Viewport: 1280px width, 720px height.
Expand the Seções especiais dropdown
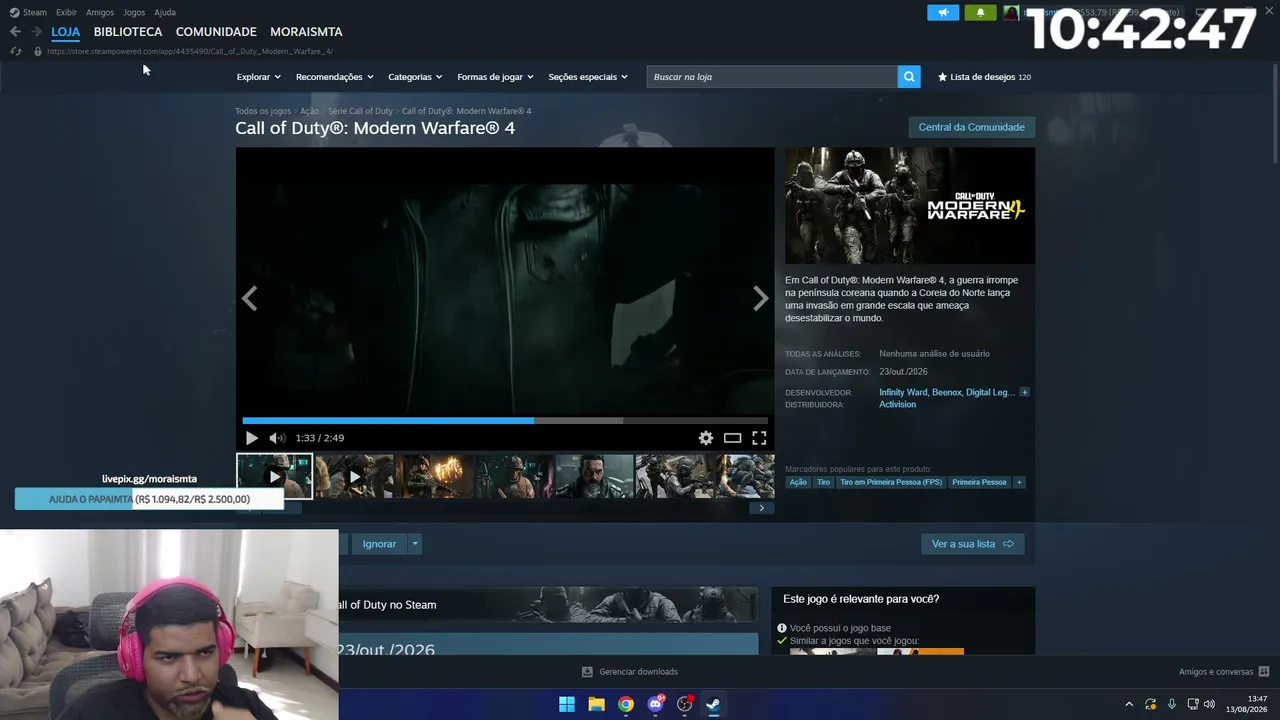[x=588, y=77]
